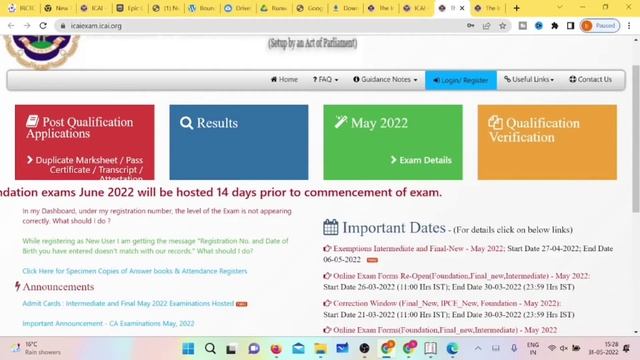View site info via the padlock icon
Screen dimensions: 640x360
(63, 26)
